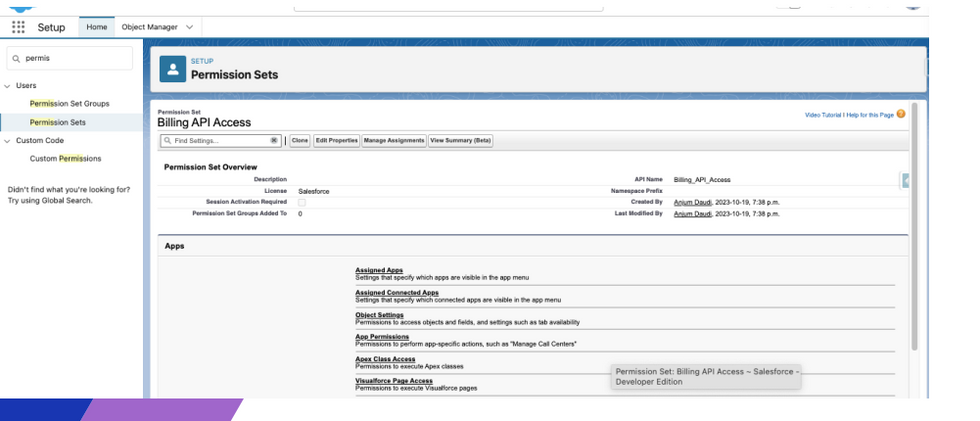Open the App Permissions link

(x=382, y=337)
